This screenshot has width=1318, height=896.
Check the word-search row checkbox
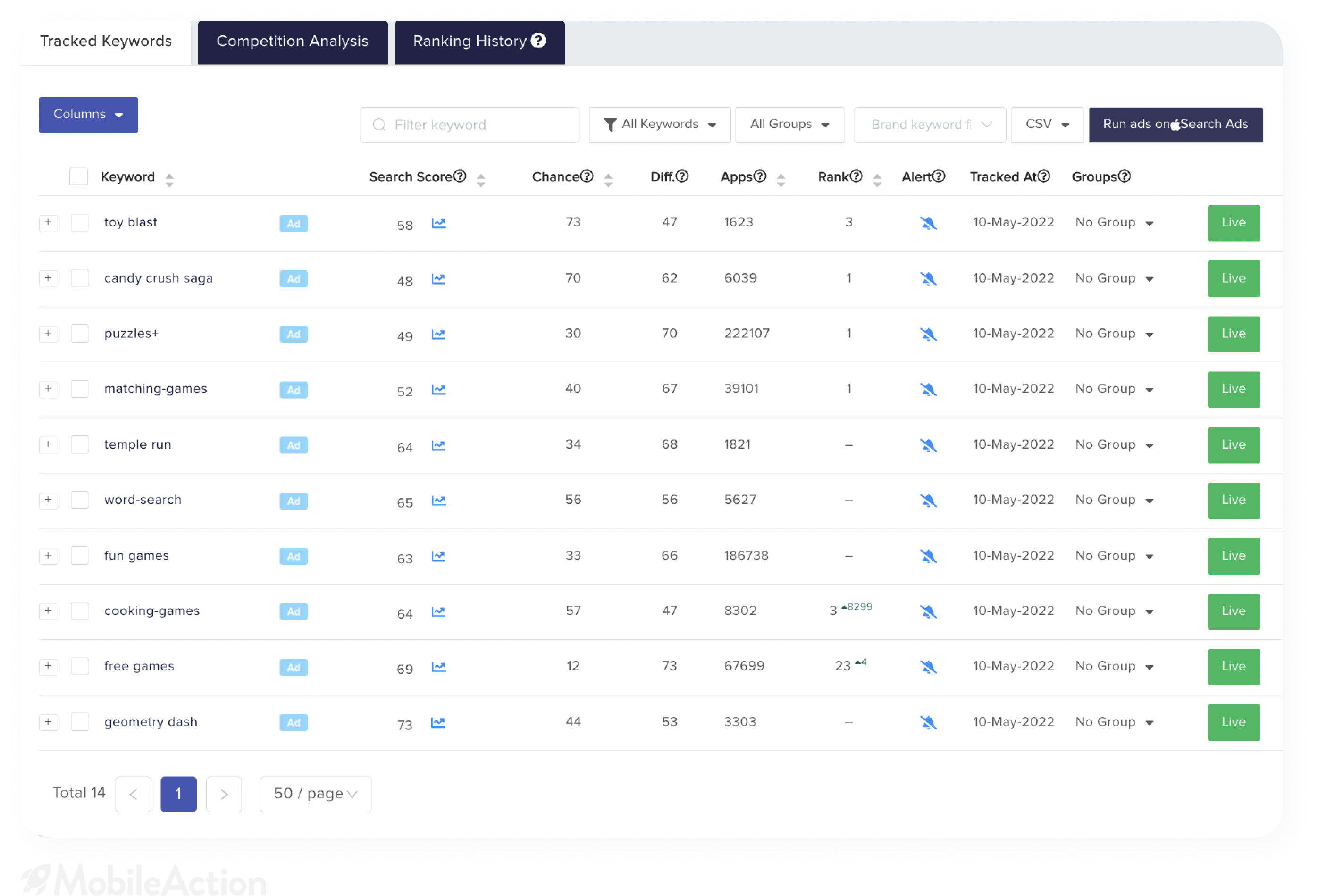pyautogui.click(x=79, y=500)
